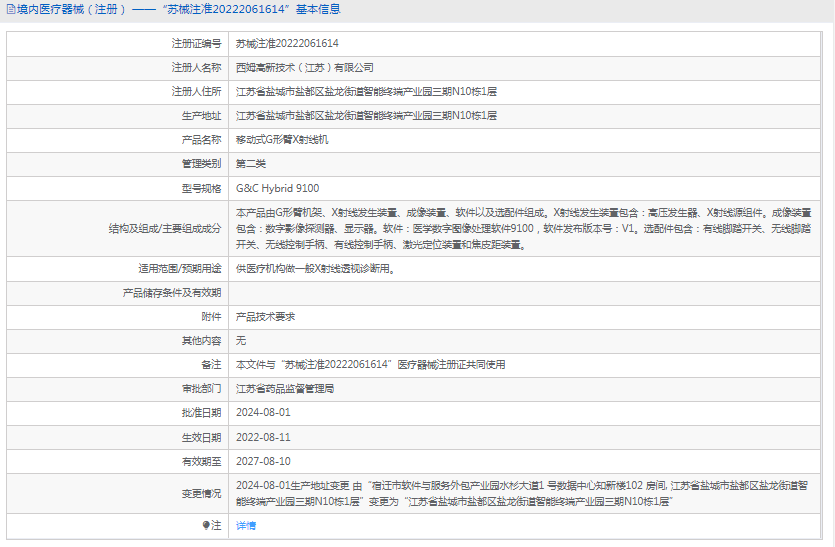Click the 适用范围/预期用途 label
The image size is (835, 547).
[x=180, y=269]
